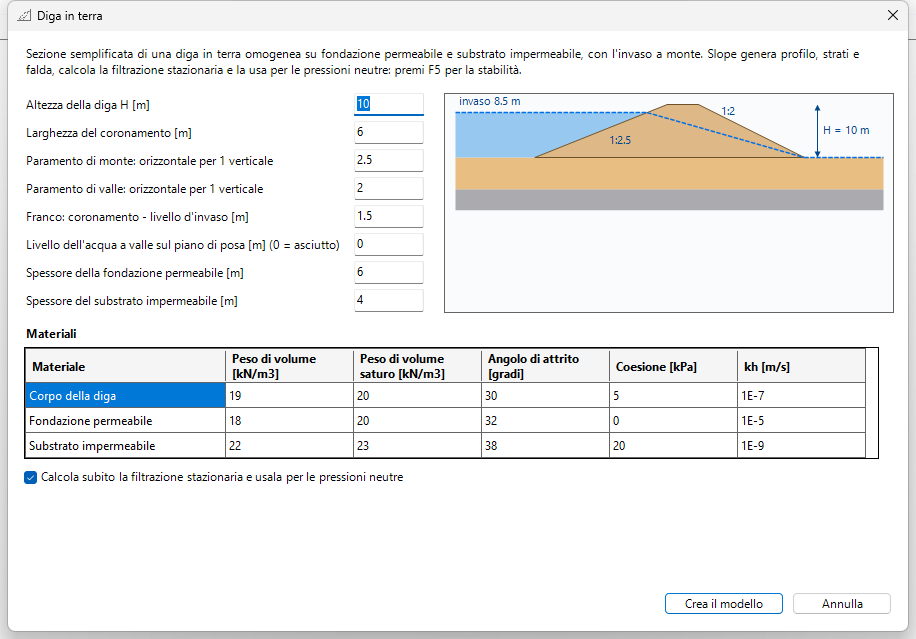Click Coesione cell for Fondazione permeabile
The image size is (916, 639).
(x=673, y=421)
